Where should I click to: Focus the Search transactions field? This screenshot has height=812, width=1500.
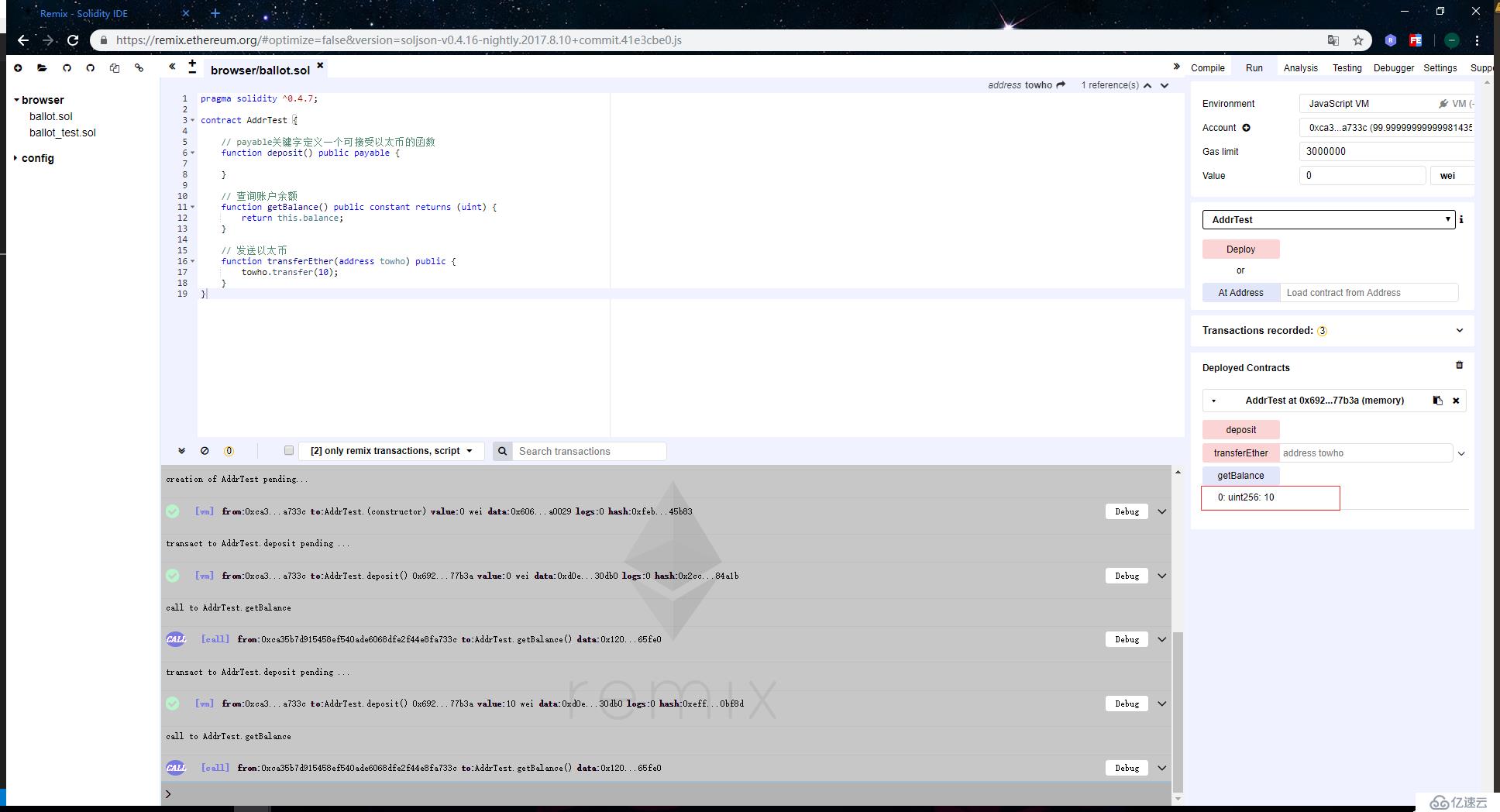pos(589,451)
